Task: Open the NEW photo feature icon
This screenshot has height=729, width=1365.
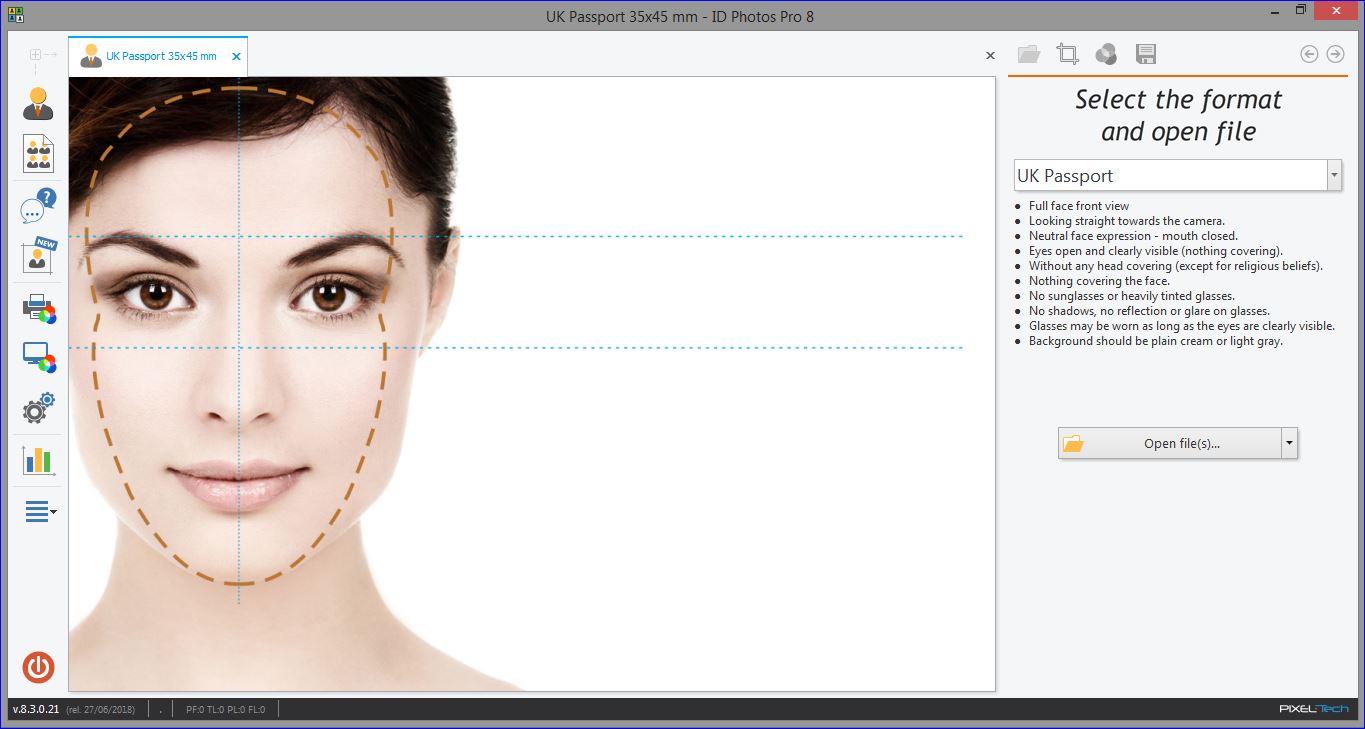Action: tap(38, 256)
